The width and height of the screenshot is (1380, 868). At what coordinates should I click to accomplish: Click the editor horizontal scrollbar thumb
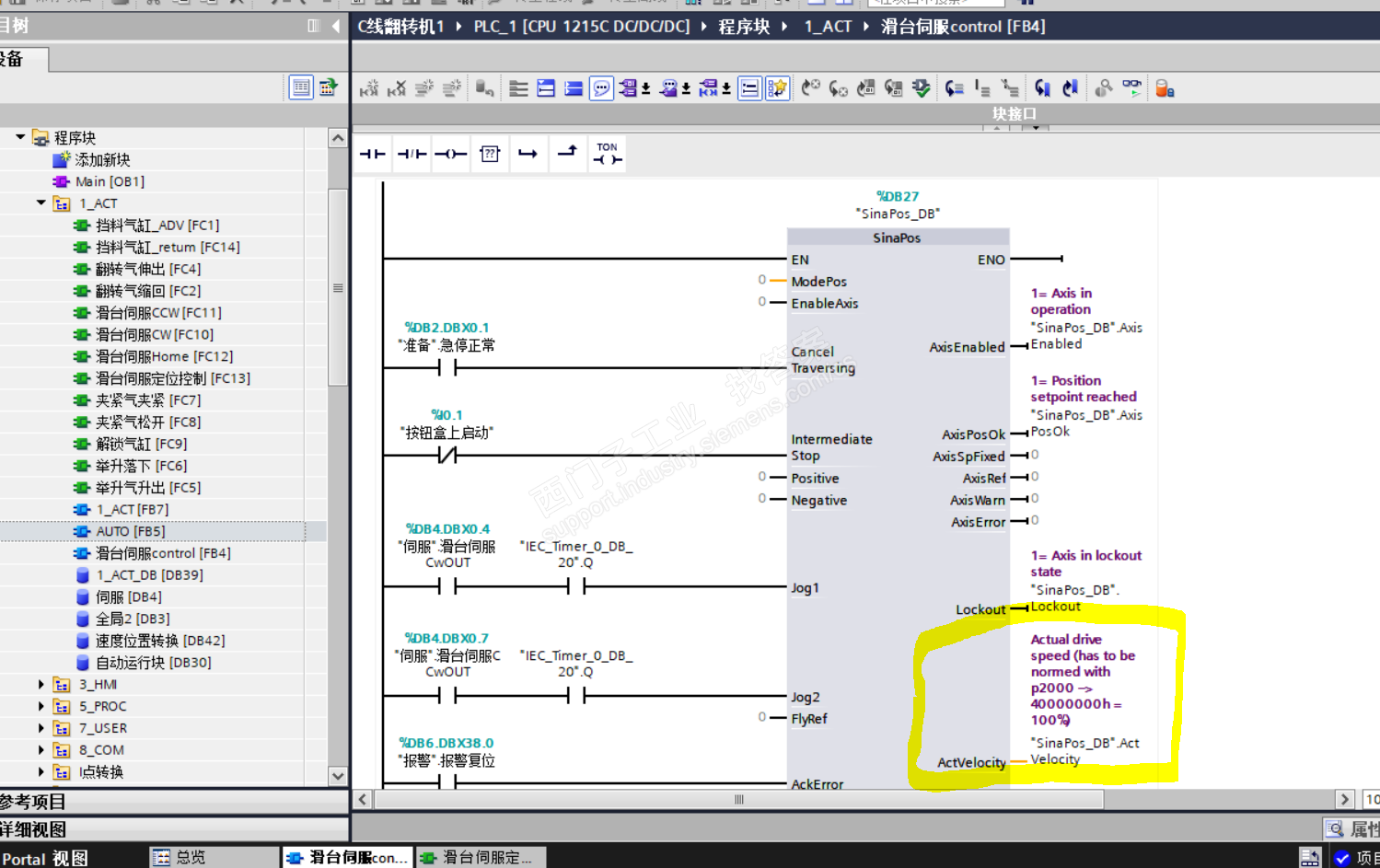pyautogui.click(x=738, y=799)
